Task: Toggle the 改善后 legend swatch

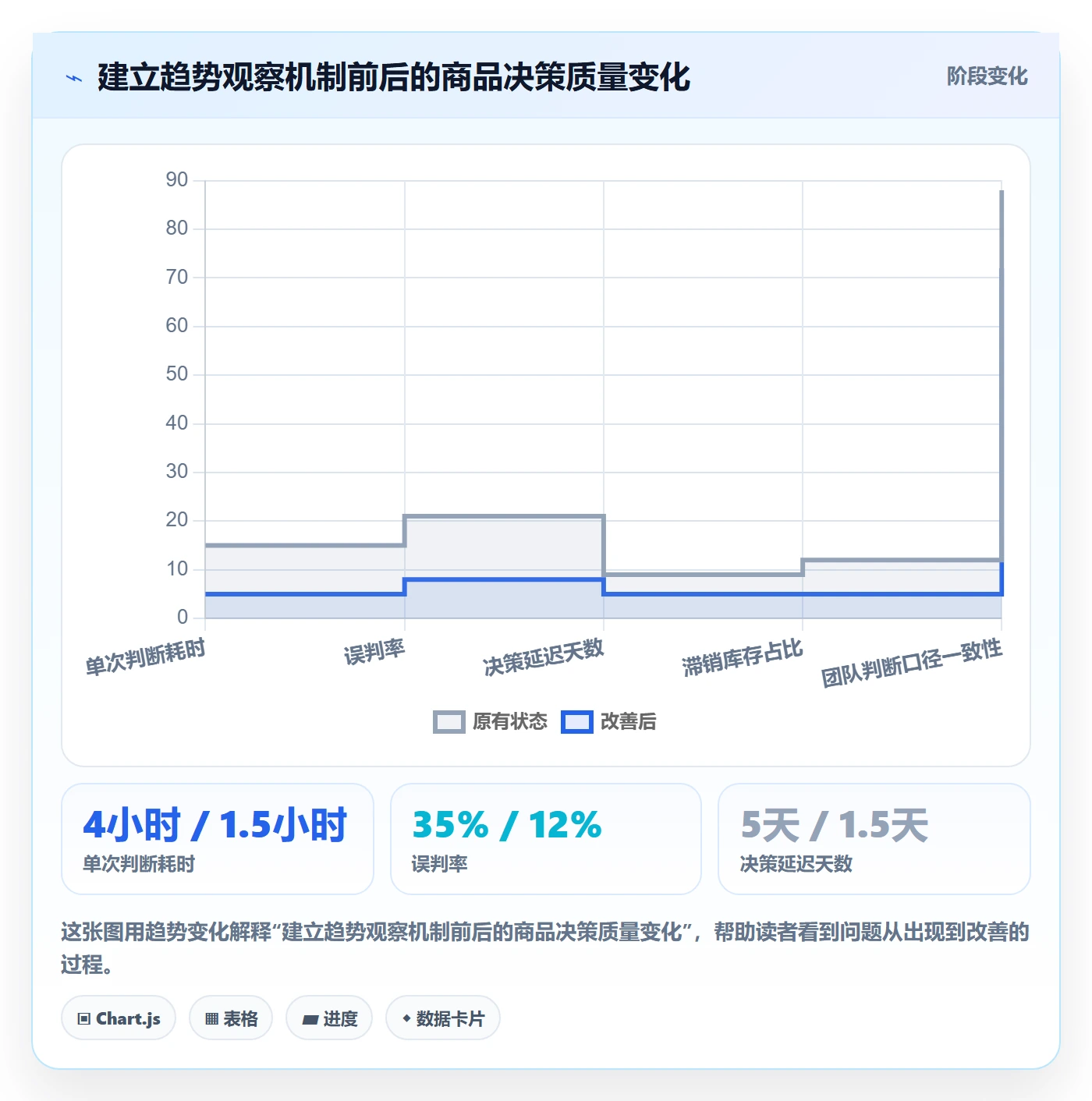Action: (577, 722)
